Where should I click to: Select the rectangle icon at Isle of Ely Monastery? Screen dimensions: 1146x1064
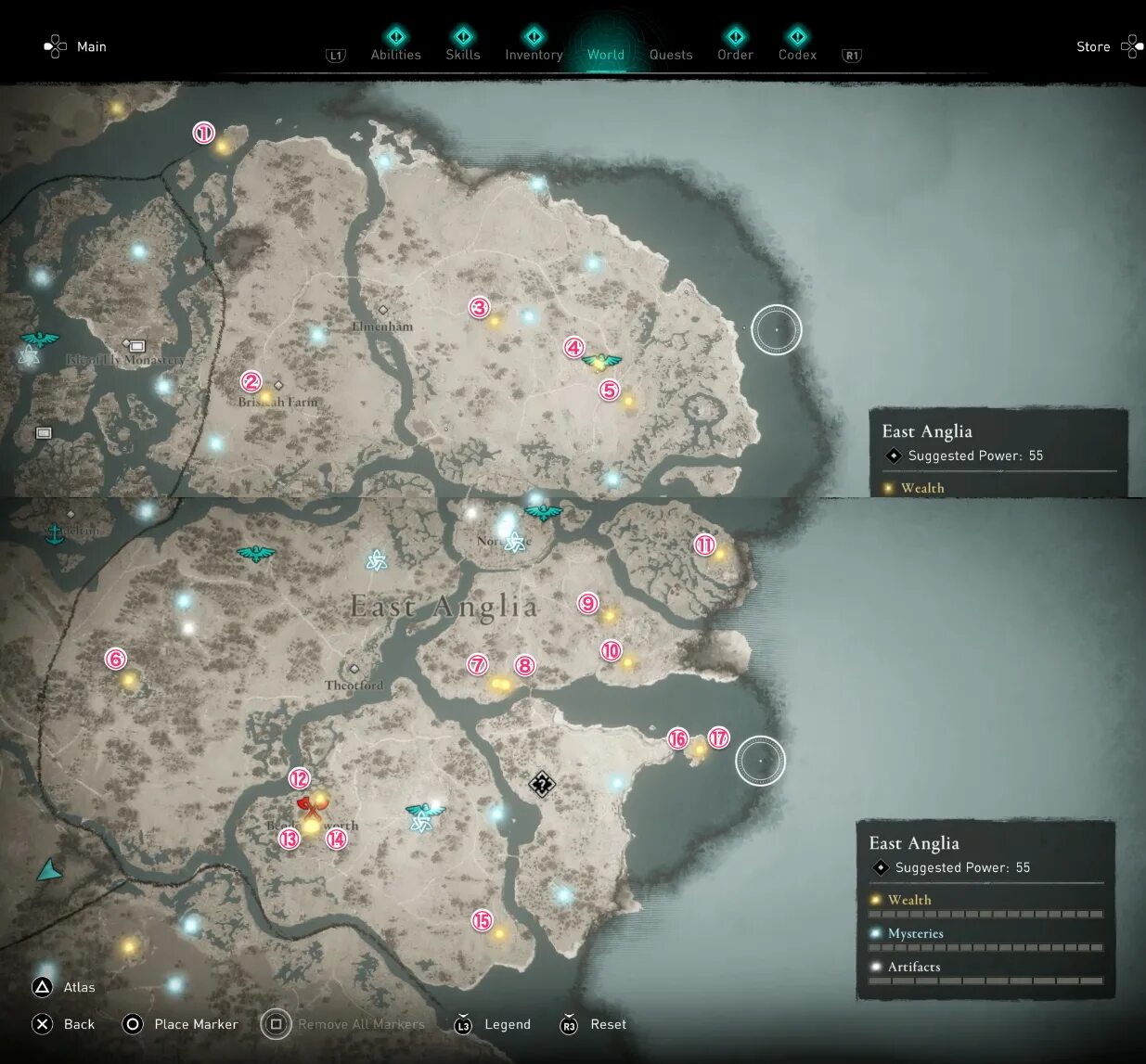tap(137, 346)
